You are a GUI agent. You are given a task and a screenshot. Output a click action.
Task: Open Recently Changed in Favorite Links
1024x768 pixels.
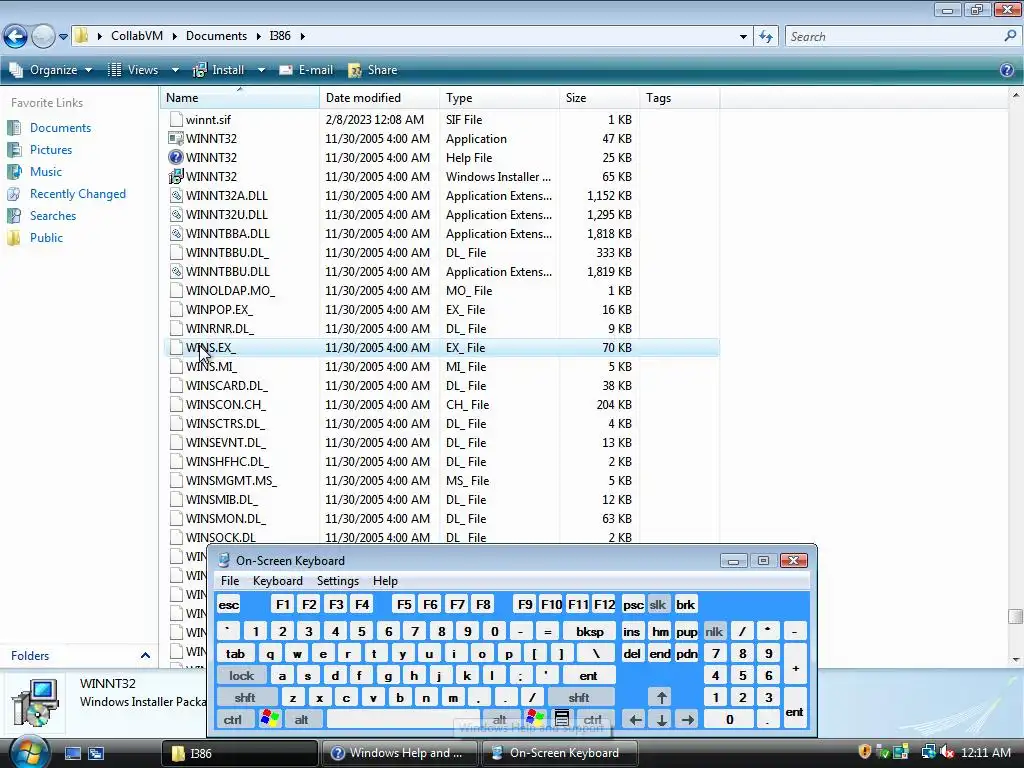coord(78,194)
